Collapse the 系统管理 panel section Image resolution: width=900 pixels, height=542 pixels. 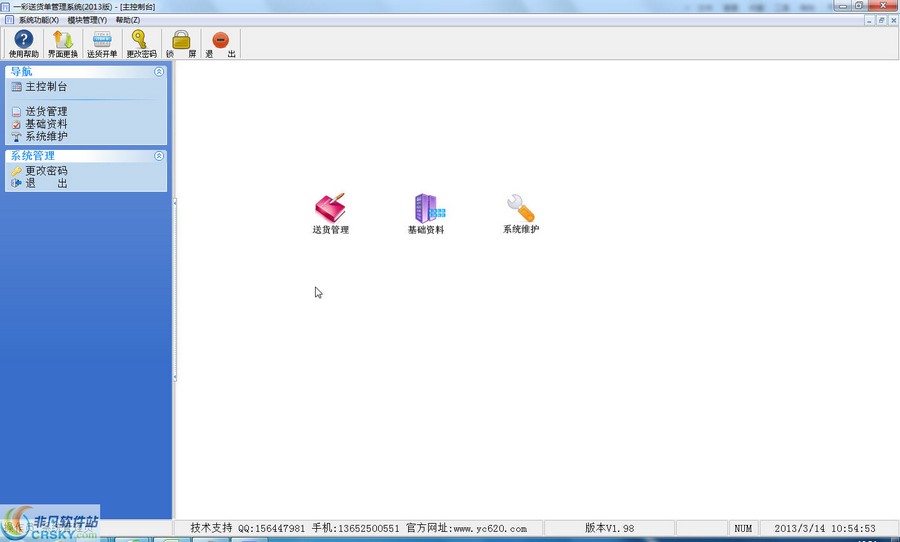pos(158,156)
